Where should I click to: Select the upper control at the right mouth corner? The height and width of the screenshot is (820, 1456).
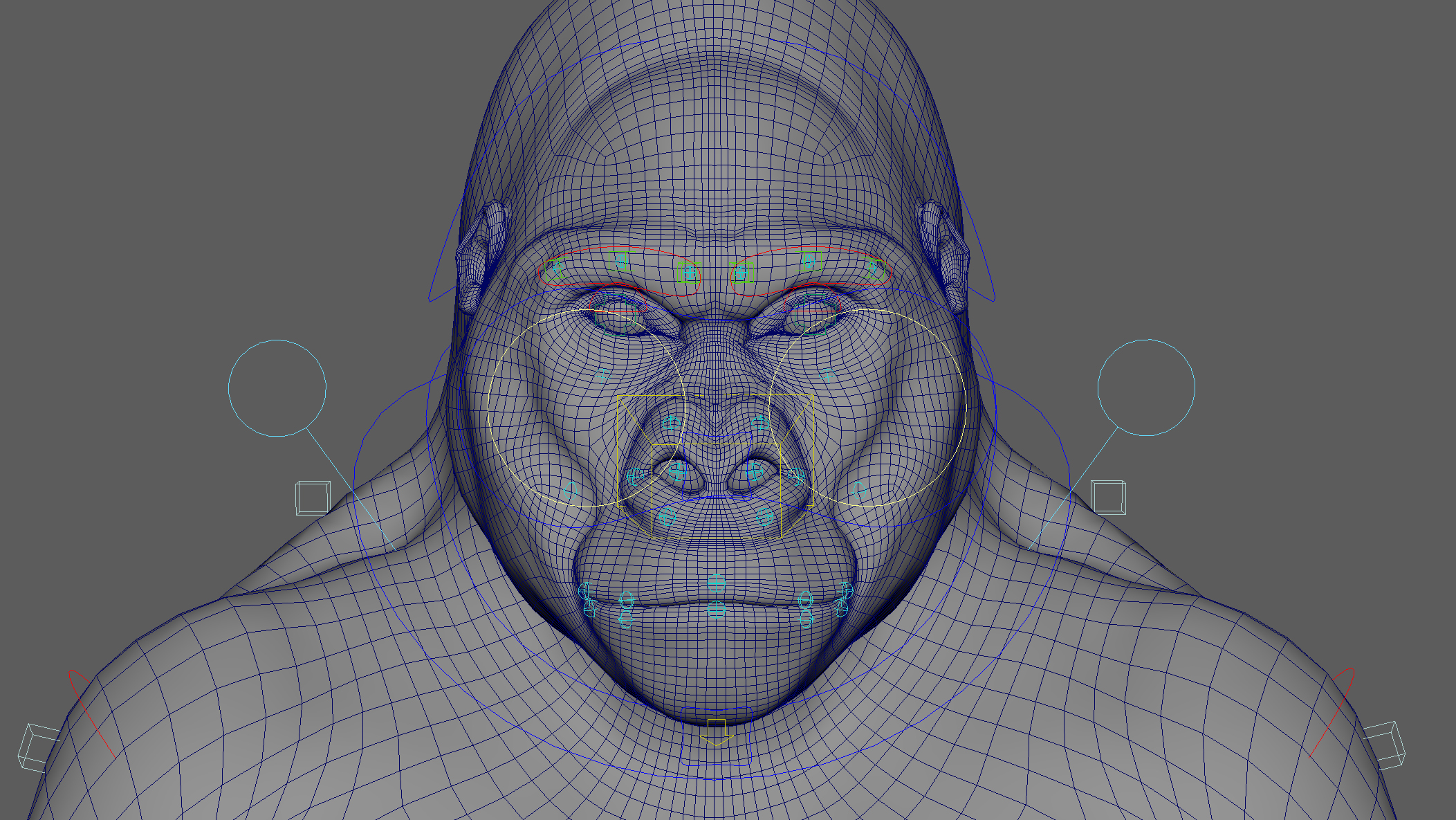[x=847, y=591]
